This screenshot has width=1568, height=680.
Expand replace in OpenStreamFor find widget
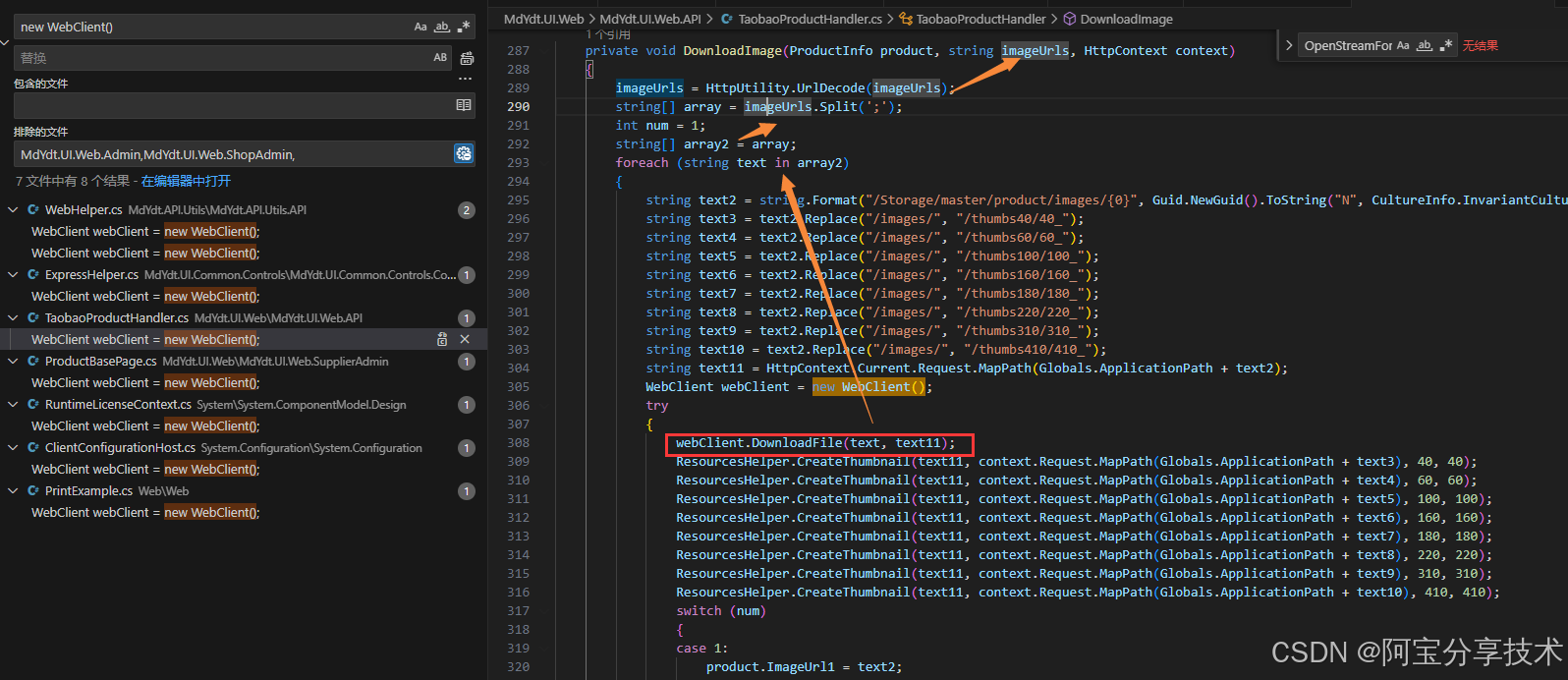pyautogui.click(x=1288, y=45)
